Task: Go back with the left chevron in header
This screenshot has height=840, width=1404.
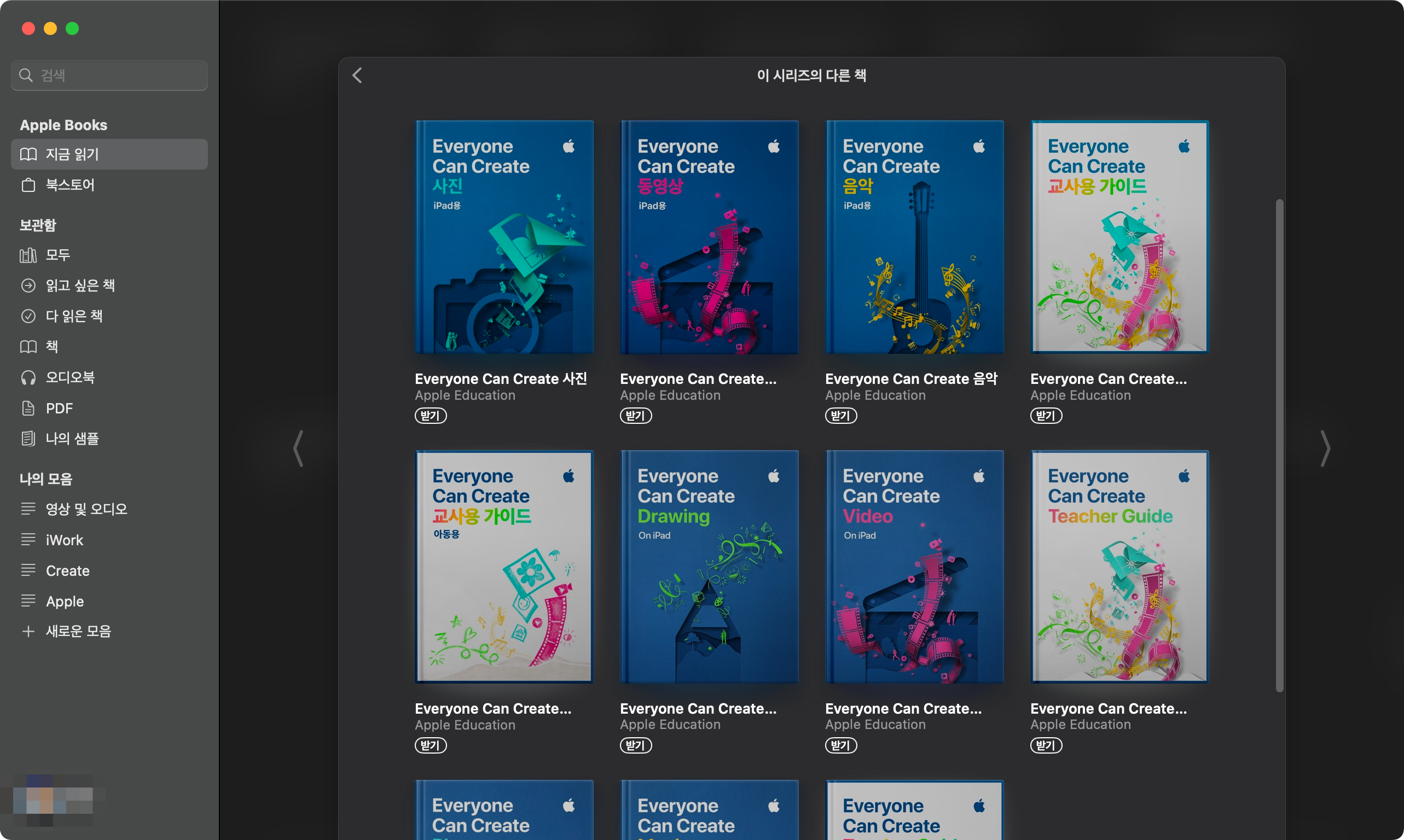Action: tap(357, 75)
